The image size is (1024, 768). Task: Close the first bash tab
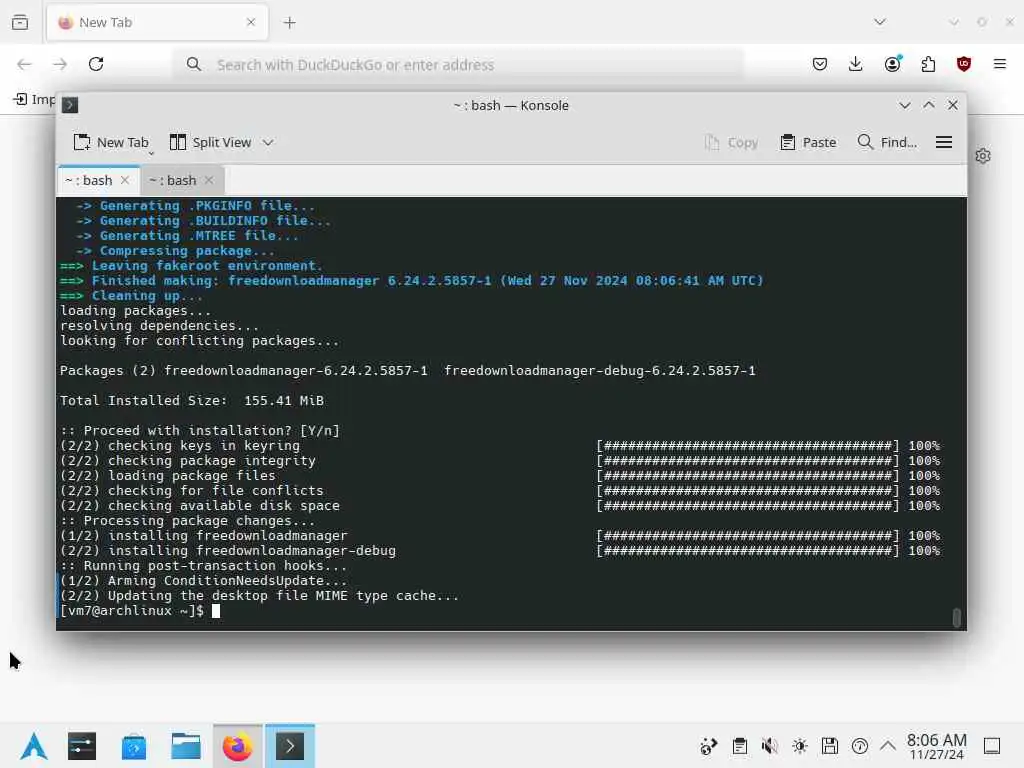[x=125, y=180]
